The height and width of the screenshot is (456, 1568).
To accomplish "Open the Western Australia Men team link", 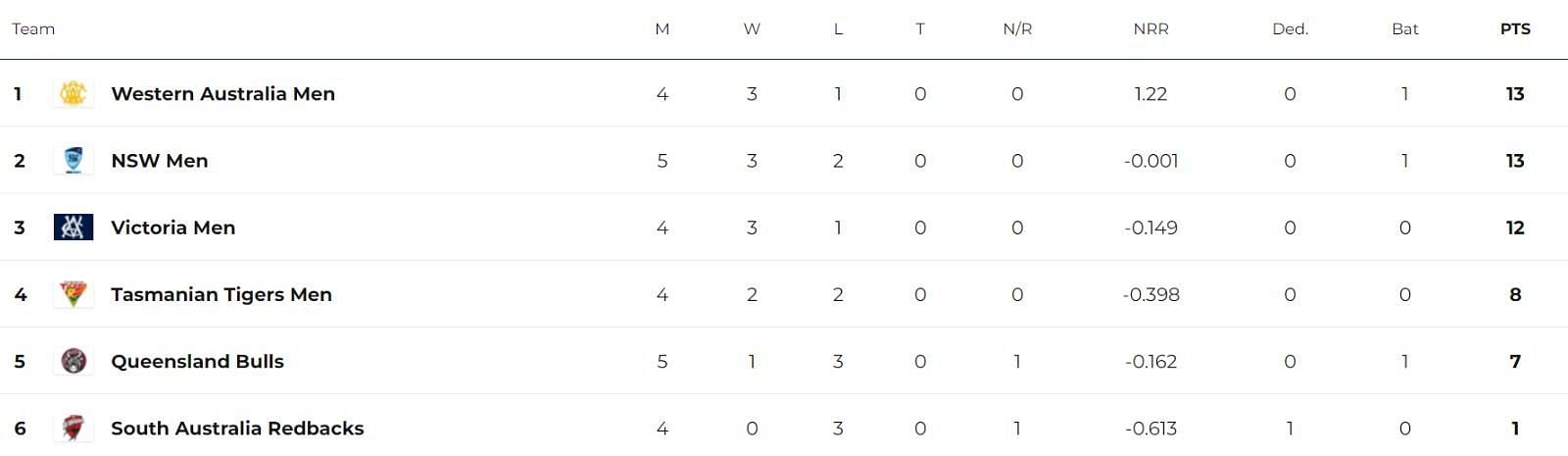I will coord(223,94).
